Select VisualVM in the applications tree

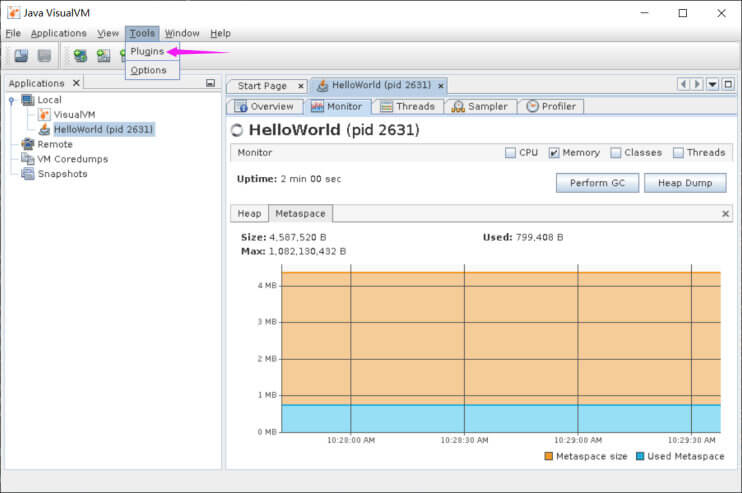(74, 114)
